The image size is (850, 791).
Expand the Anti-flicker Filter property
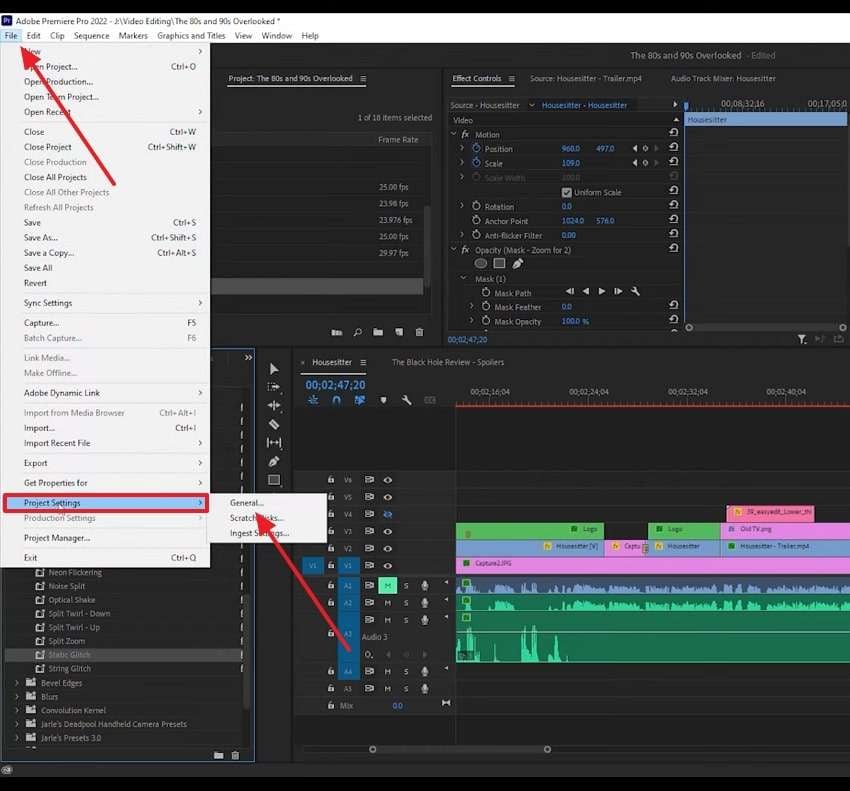(x=462, y=235)
